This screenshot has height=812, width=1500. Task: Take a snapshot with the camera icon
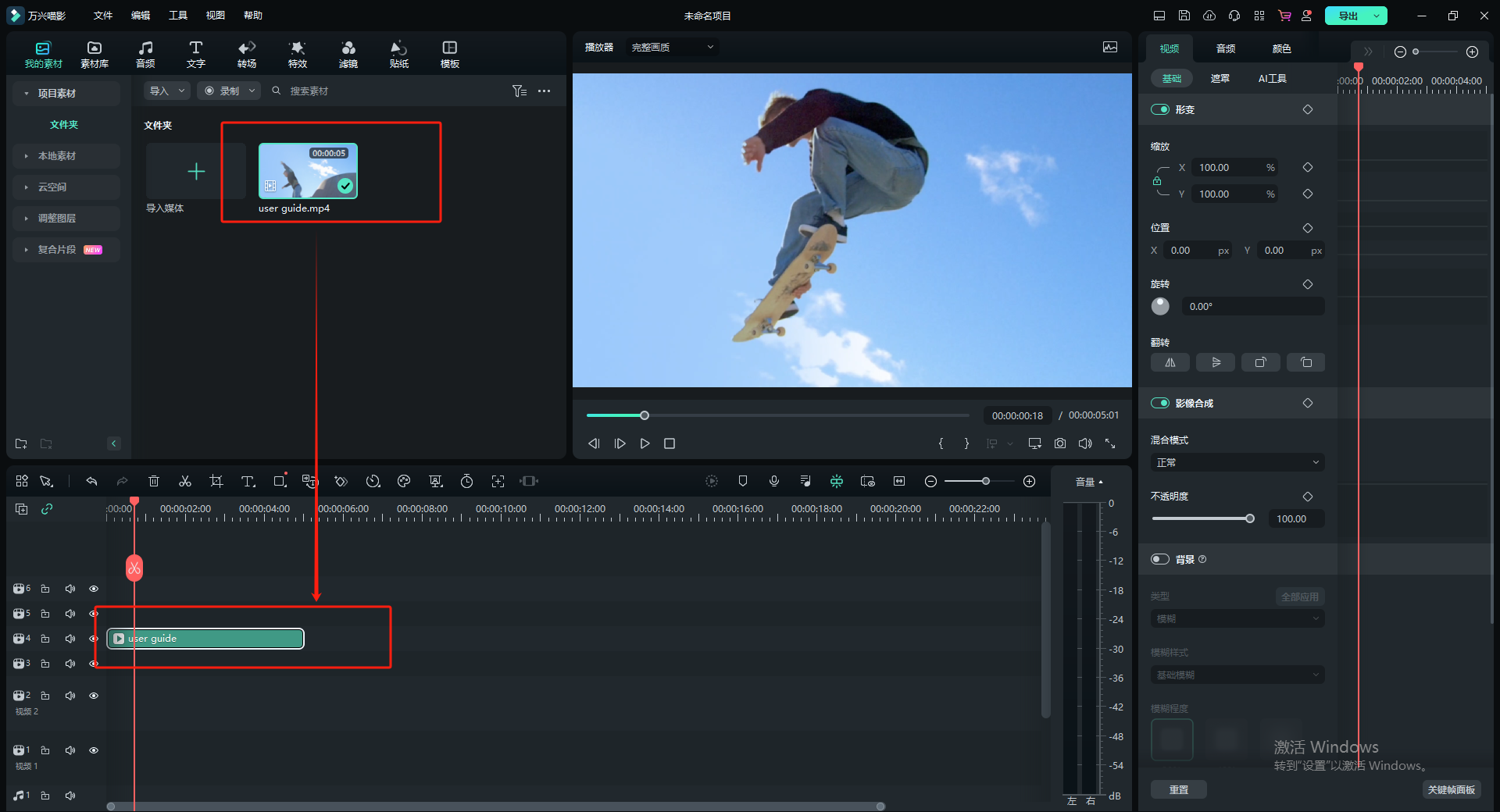click(1060, 443)
